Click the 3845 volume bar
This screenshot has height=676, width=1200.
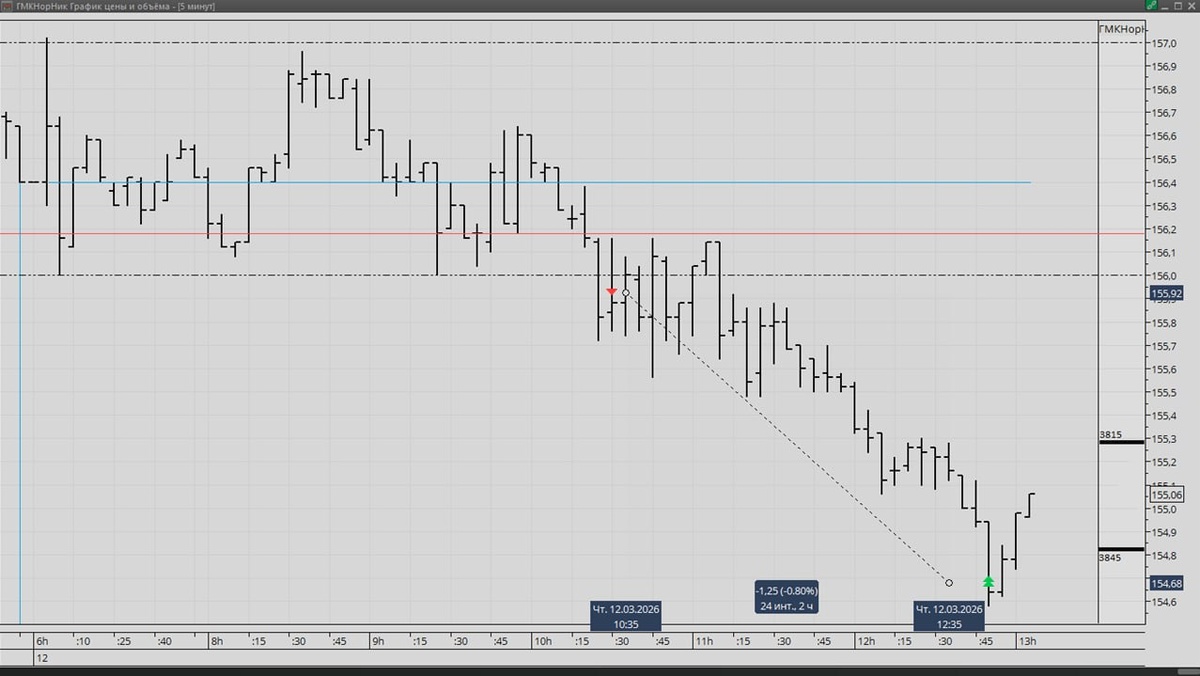1121,549
